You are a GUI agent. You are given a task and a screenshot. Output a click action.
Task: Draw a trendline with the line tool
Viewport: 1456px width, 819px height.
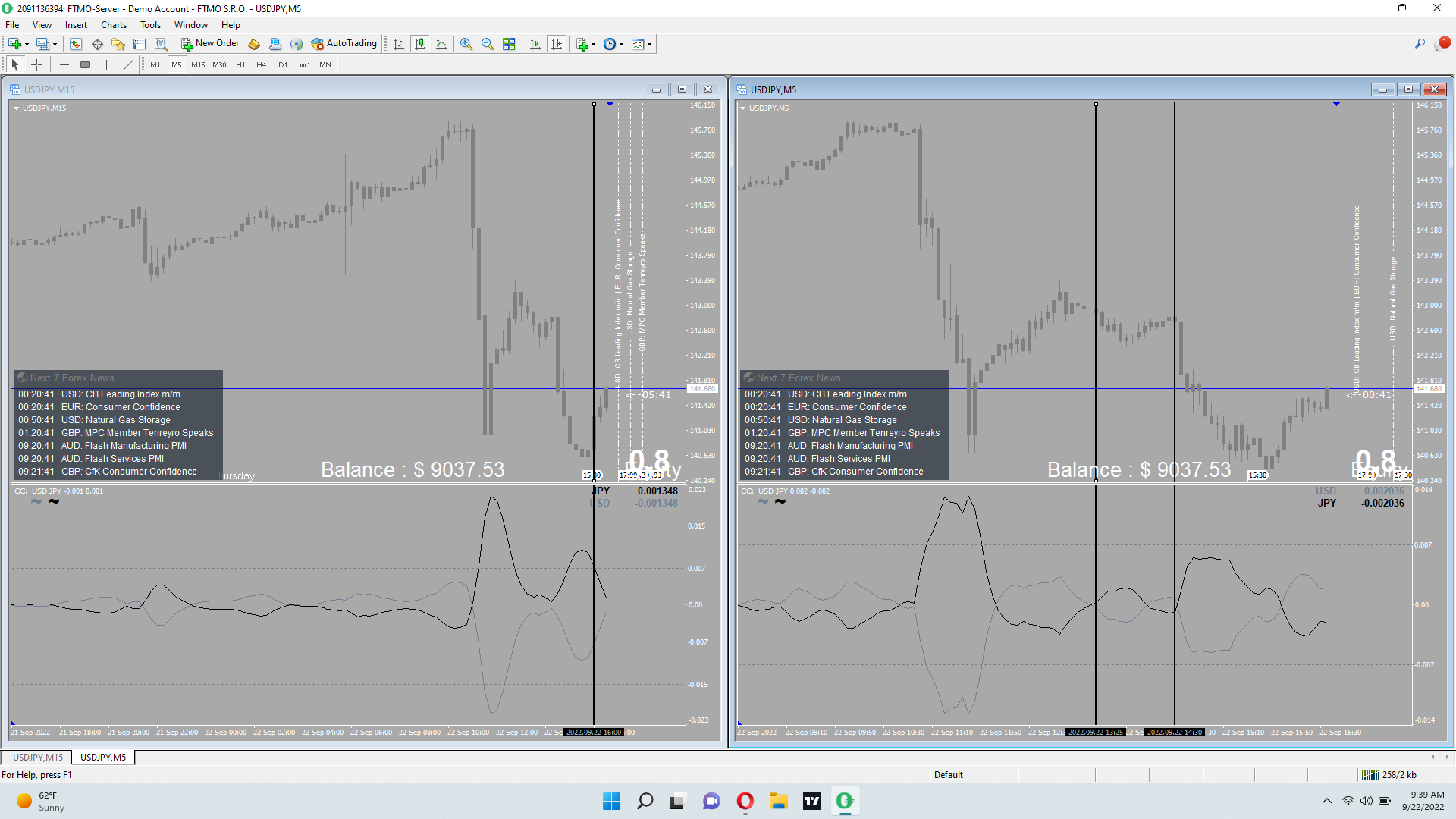point(128,65)
